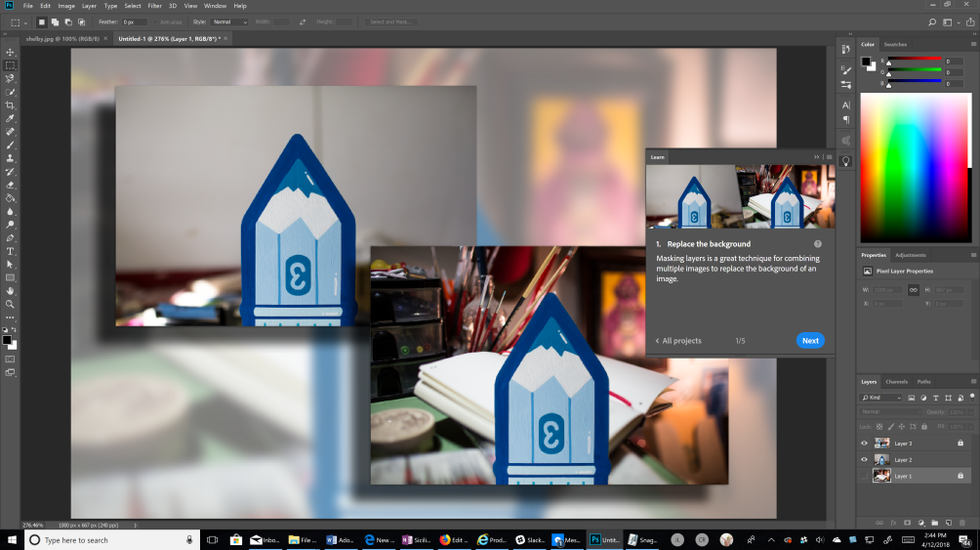Screen dimensions: 980x550
Task: Hide Layer 2 using its eye icon
Action: tap(864, 459)
